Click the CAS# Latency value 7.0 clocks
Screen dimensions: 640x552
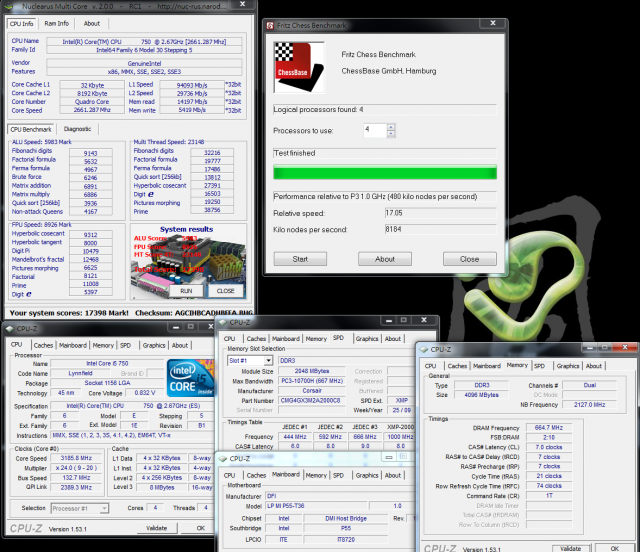tap(549, 447)
